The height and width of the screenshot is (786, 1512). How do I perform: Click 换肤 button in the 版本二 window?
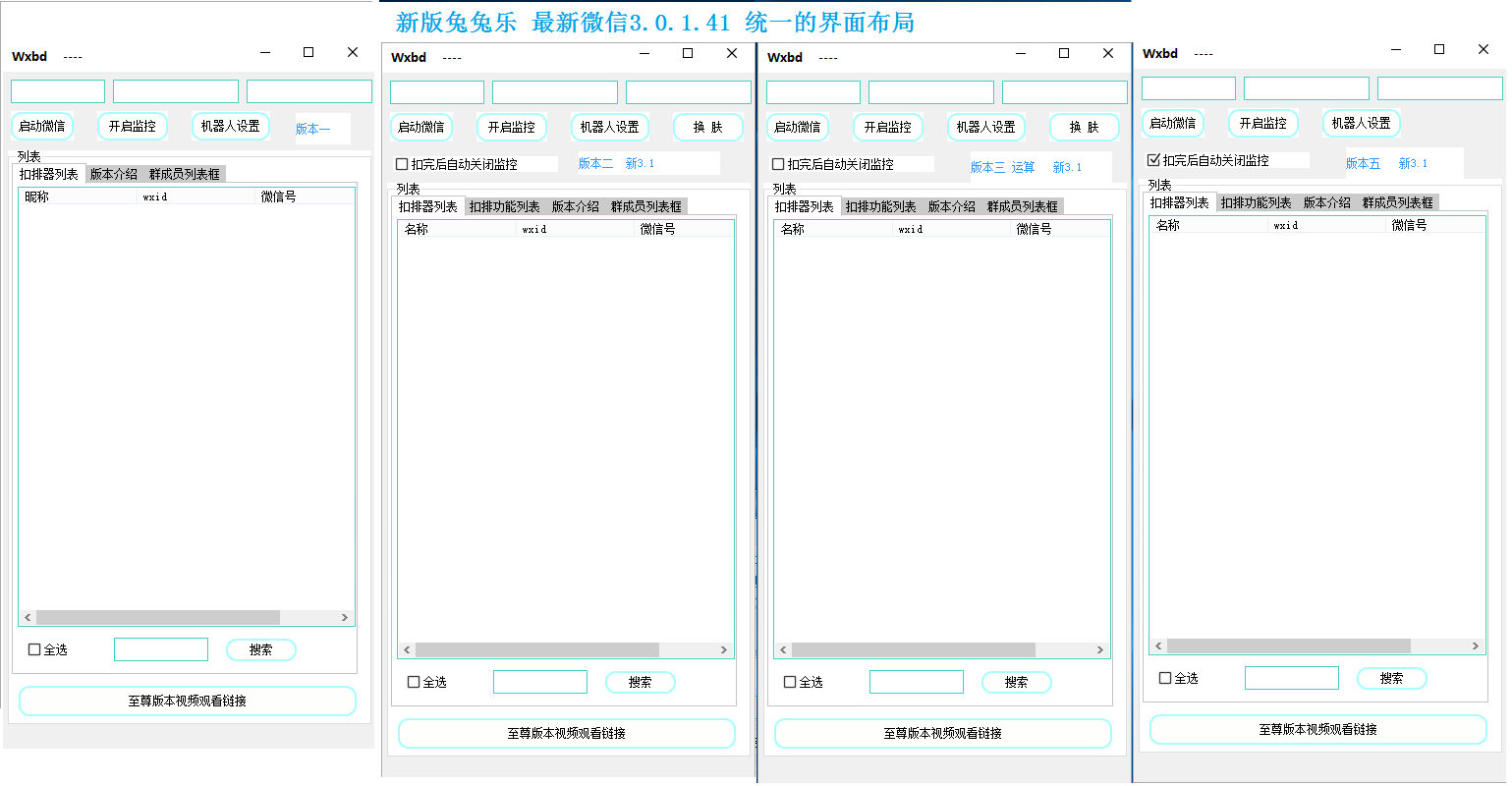[x=708, y=128]
